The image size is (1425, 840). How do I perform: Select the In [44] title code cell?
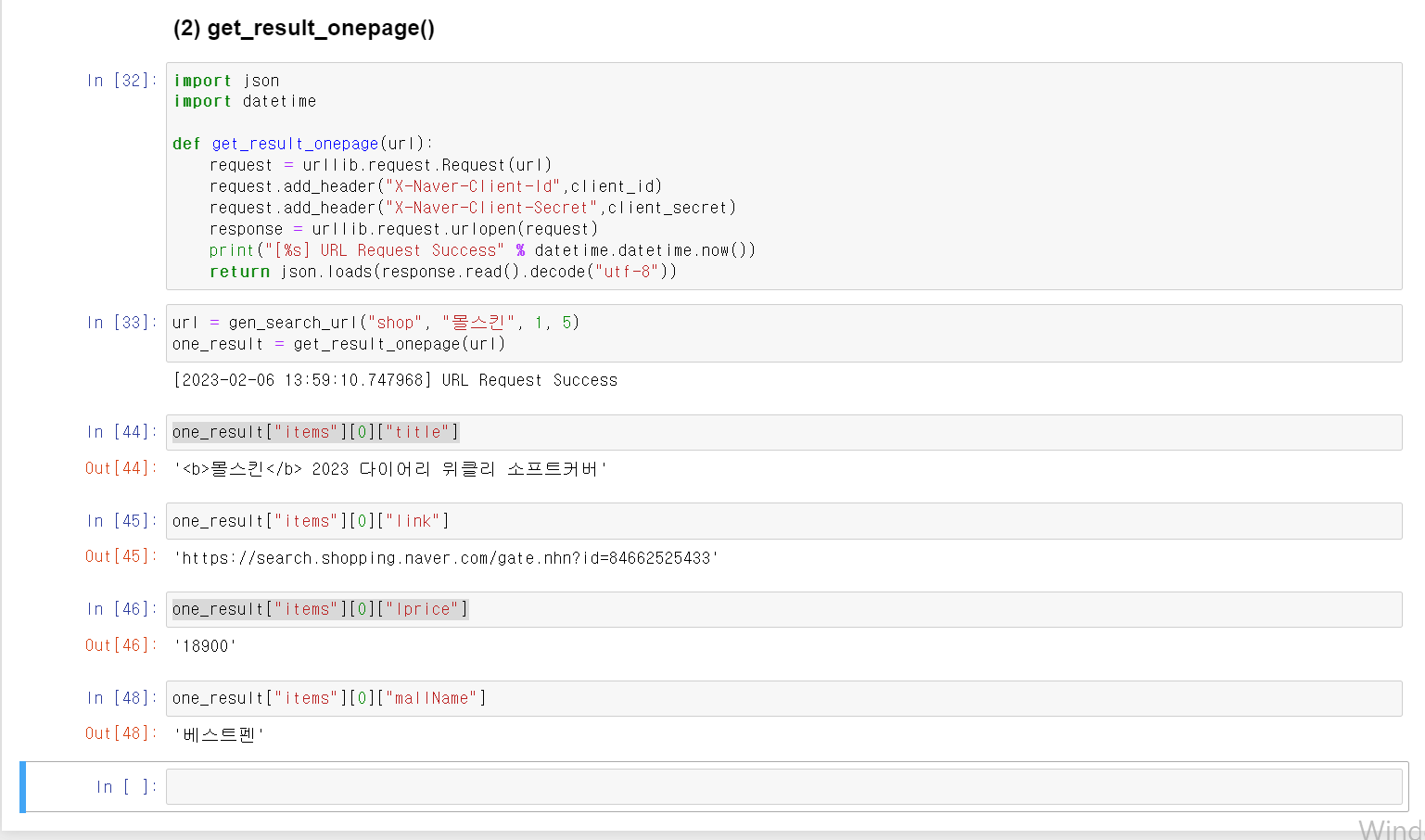click(x=783, y=432)
